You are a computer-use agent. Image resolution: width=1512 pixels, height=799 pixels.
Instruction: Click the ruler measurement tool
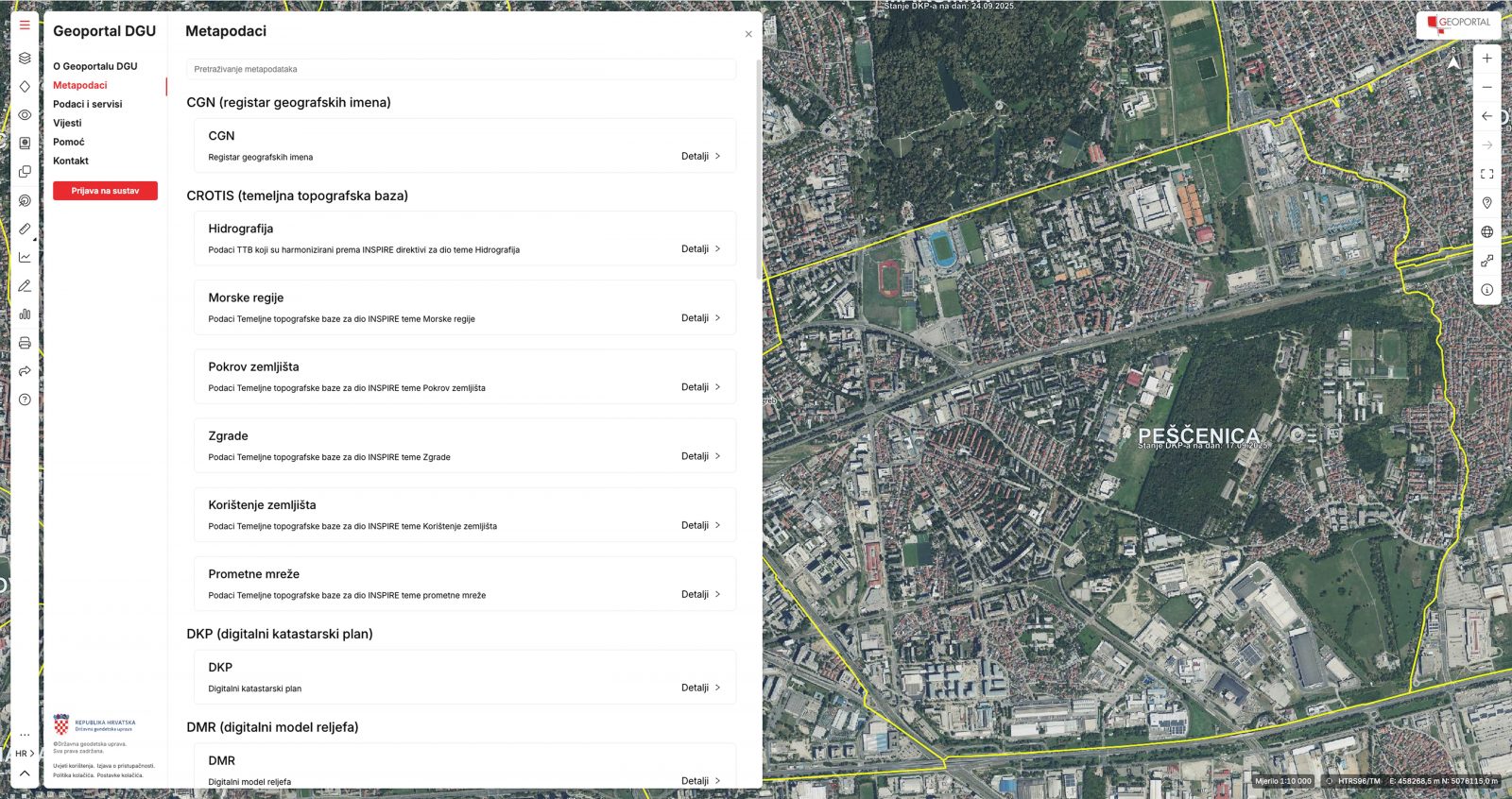pos(25,229)
